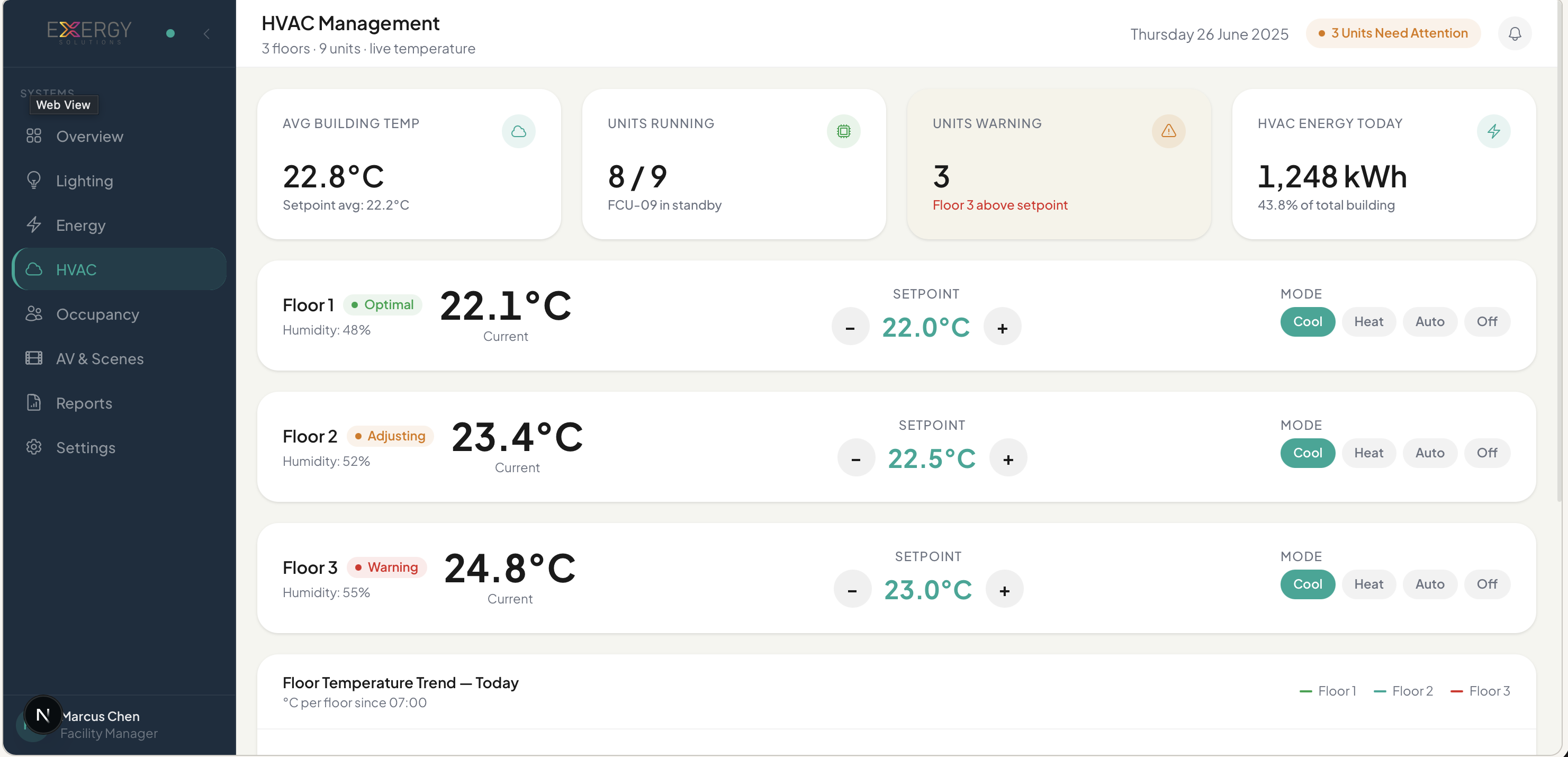The image size is (1568, 757).
Task: Click the cloud icon on Avg Building Temp card
Action: click(519, 131)
